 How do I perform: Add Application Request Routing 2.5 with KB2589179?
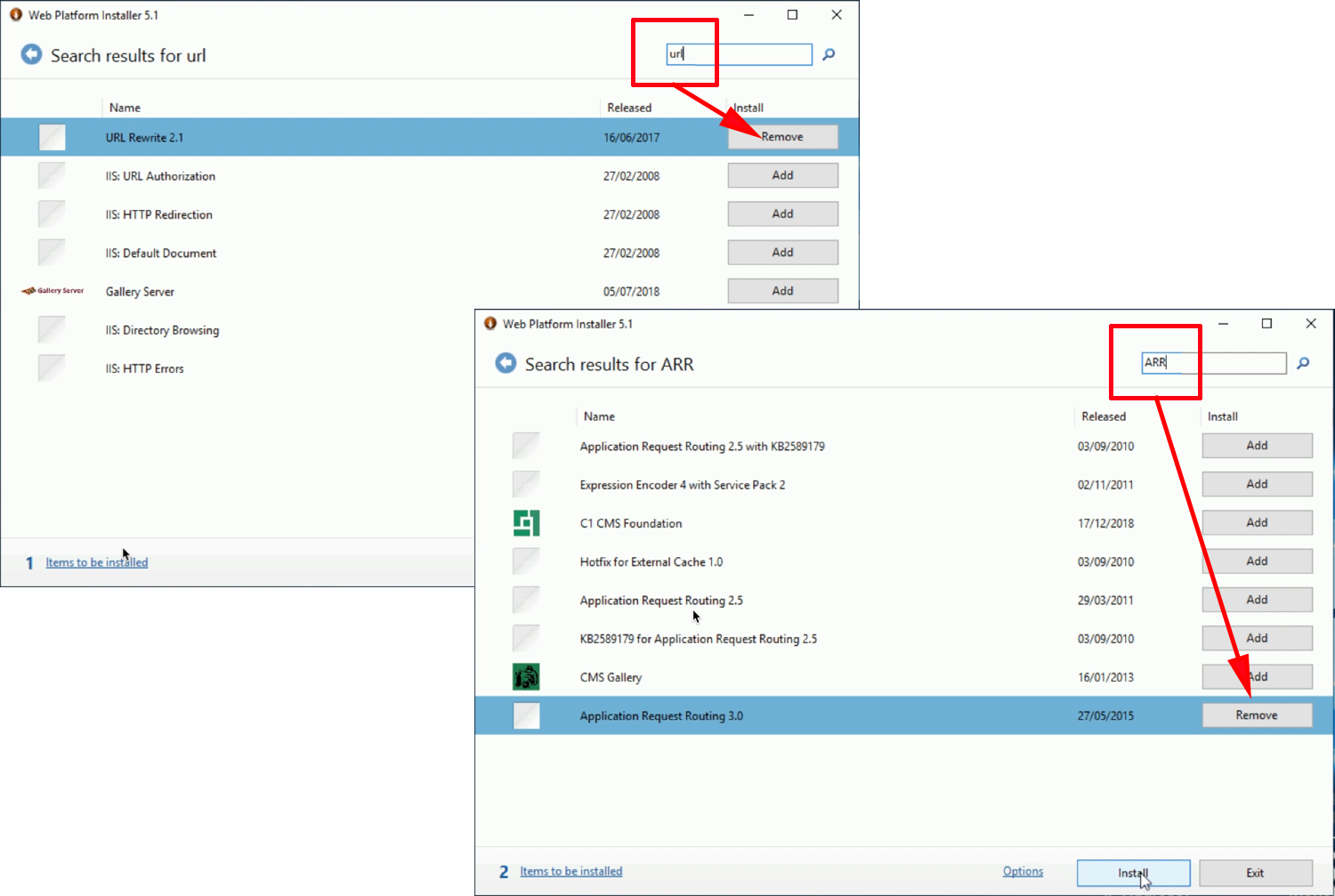(x=1257, y=446)
